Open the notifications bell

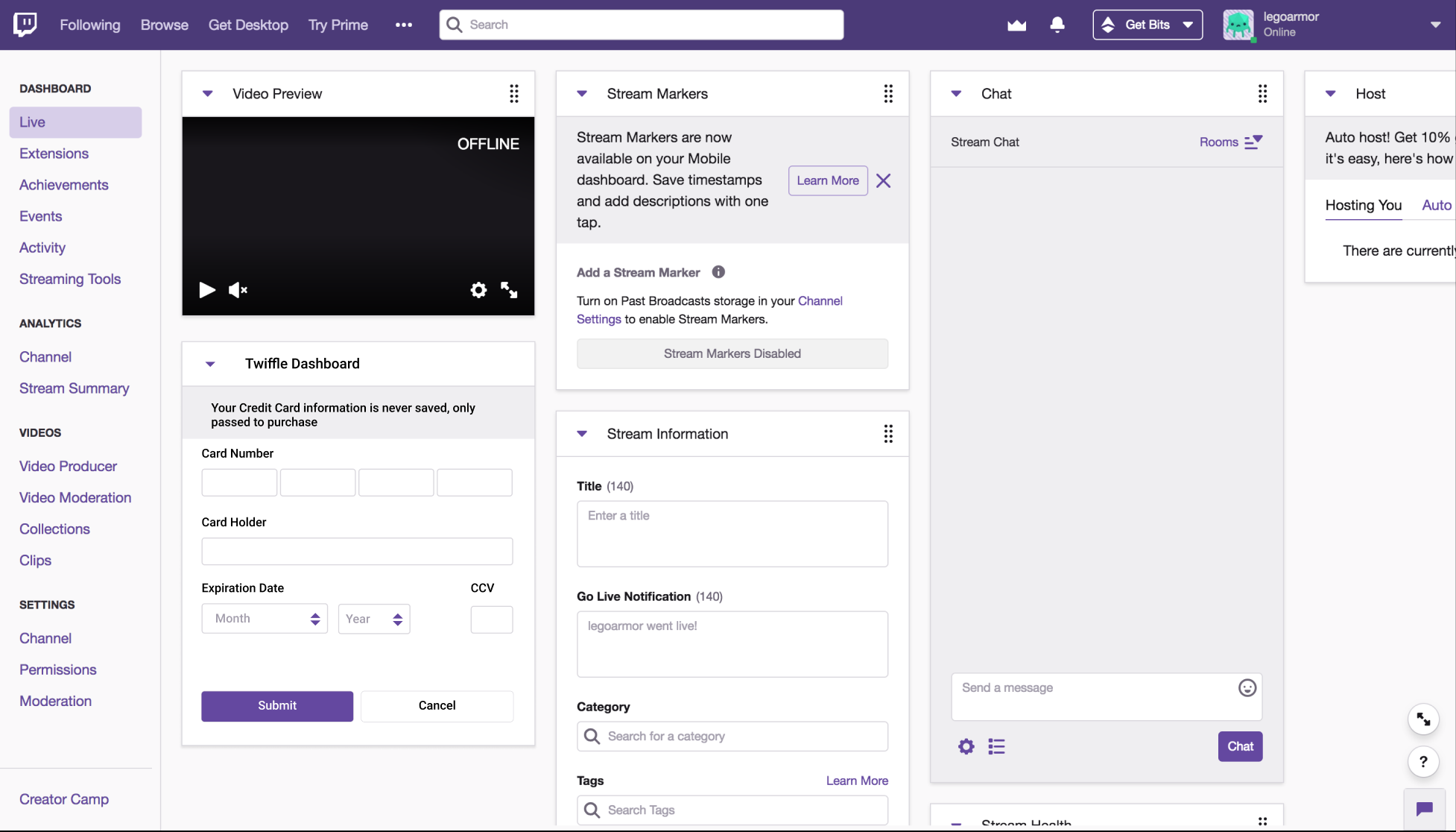point(1057,25)
